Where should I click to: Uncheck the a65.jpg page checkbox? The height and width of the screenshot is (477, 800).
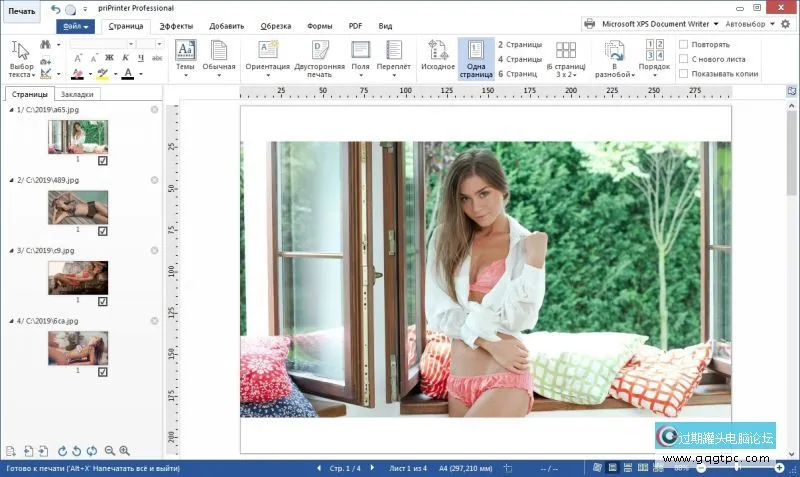coord(103,160)
